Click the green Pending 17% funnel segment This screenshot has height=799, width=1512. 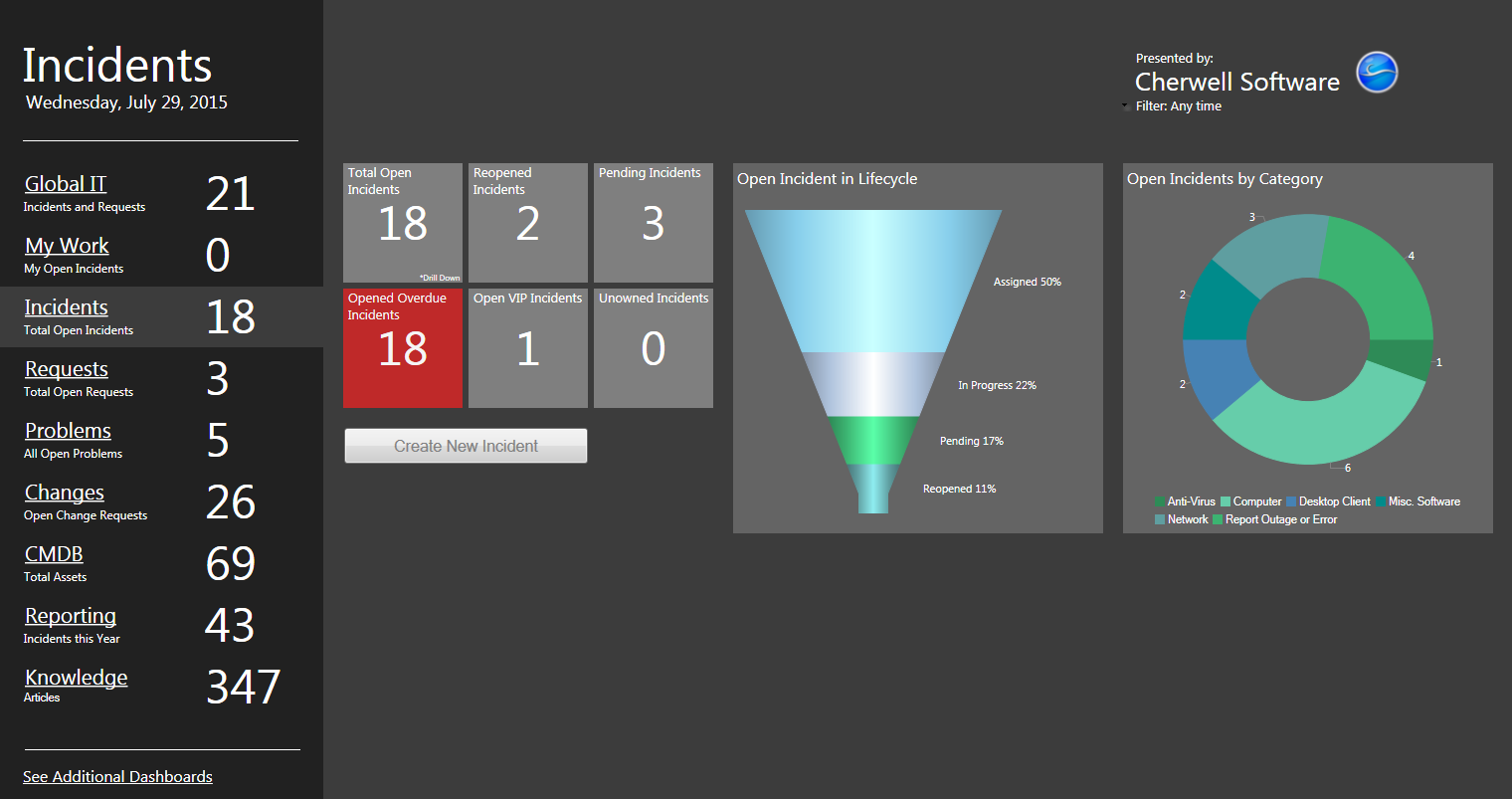point(873,440)
